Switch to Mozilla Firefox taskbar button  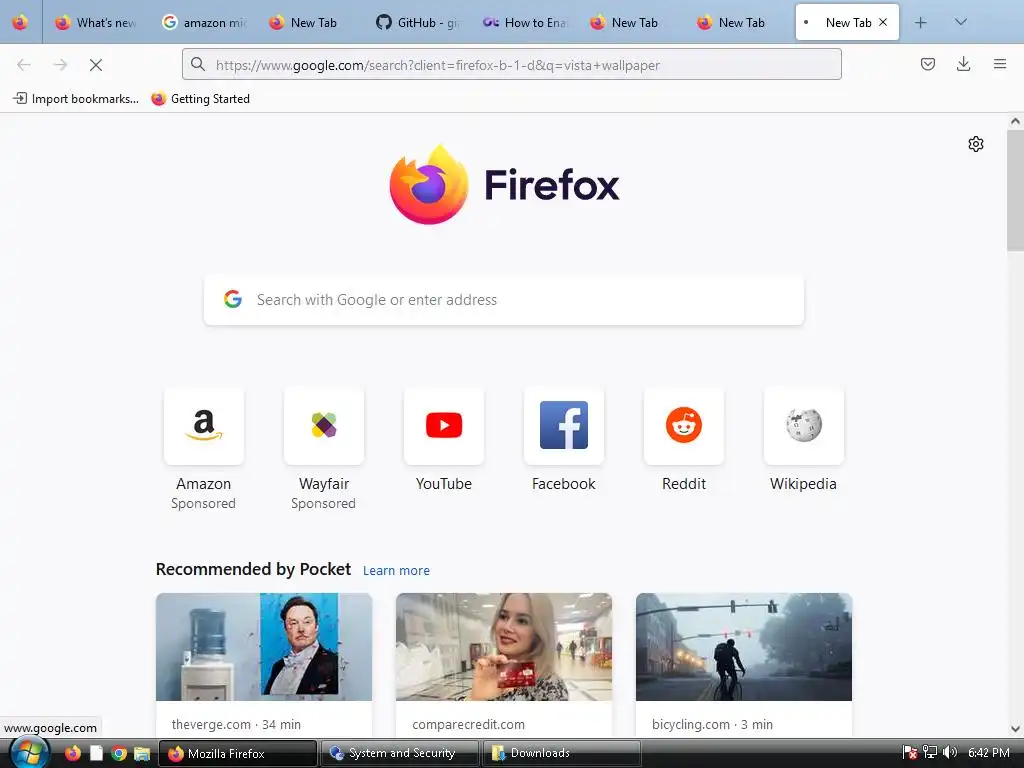[238, 753]
